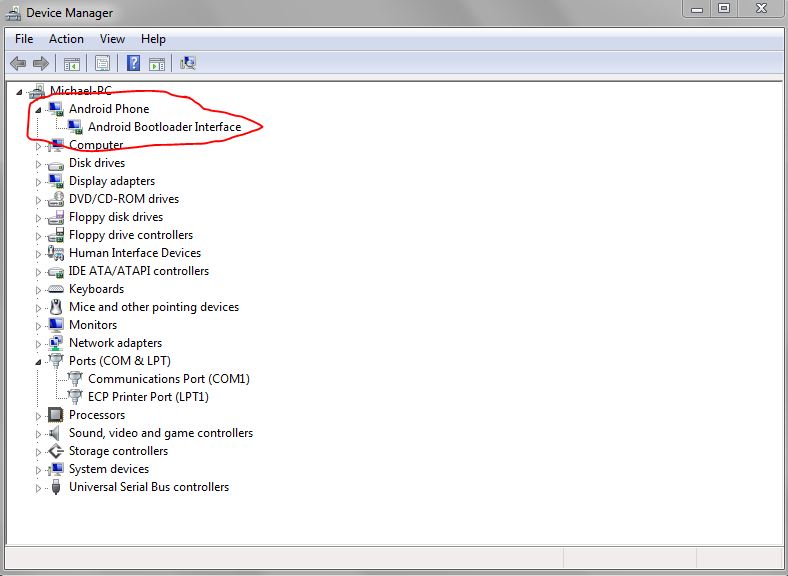
Task: Click the Disk drives icon
Action: [x=55, y=164]
